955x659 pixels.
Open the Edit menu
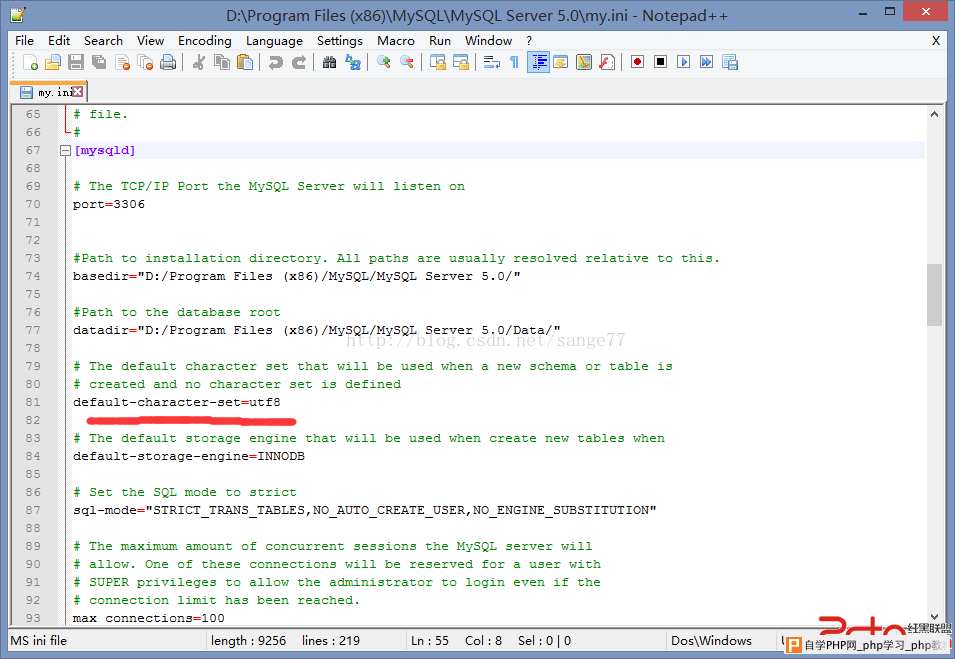point(59,41)
